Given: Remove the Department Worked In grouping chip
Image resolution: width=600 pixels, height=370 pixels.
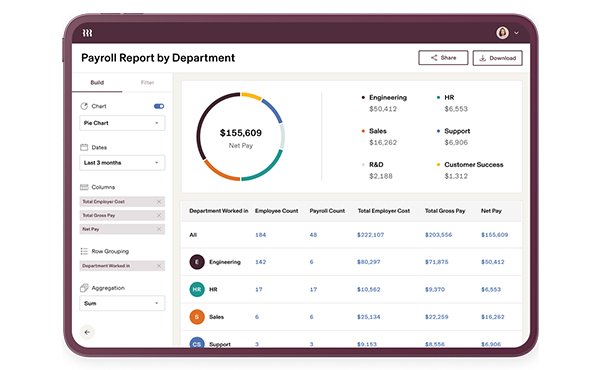Looking at the screenshot, I should (159, 266).
